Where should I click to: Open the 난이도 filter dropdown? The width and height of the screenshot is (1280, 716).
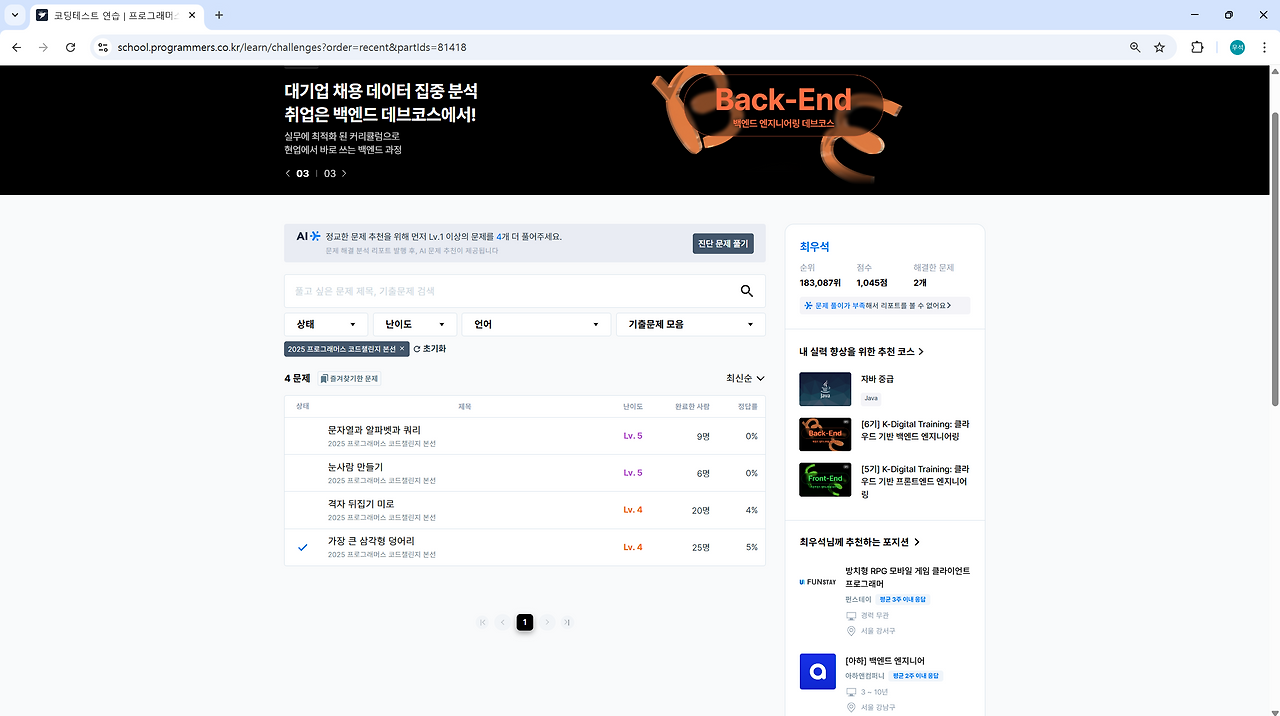(415, 324)
